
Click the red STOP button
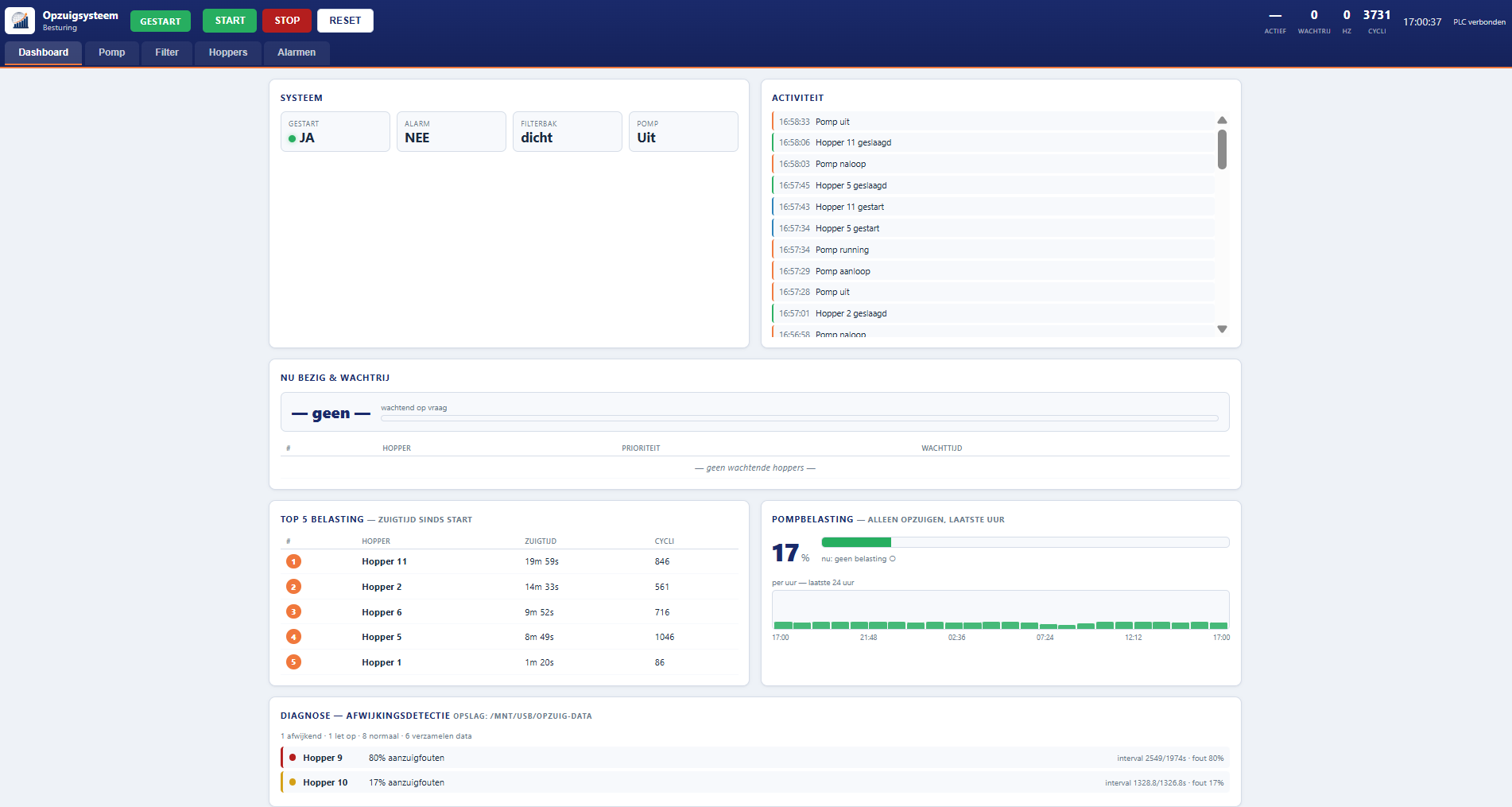[x=287, y=21]
